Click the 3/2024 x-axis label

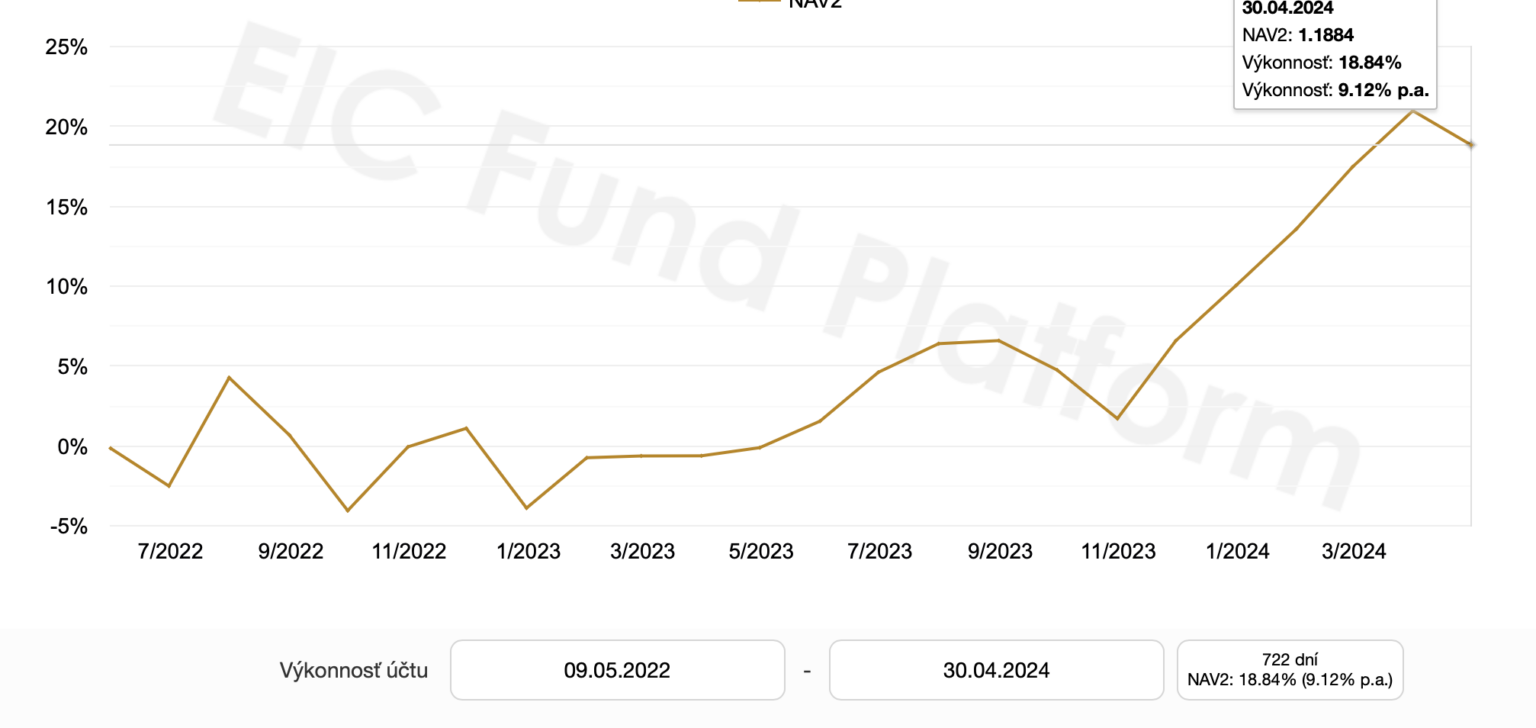tap(1352, 551)
